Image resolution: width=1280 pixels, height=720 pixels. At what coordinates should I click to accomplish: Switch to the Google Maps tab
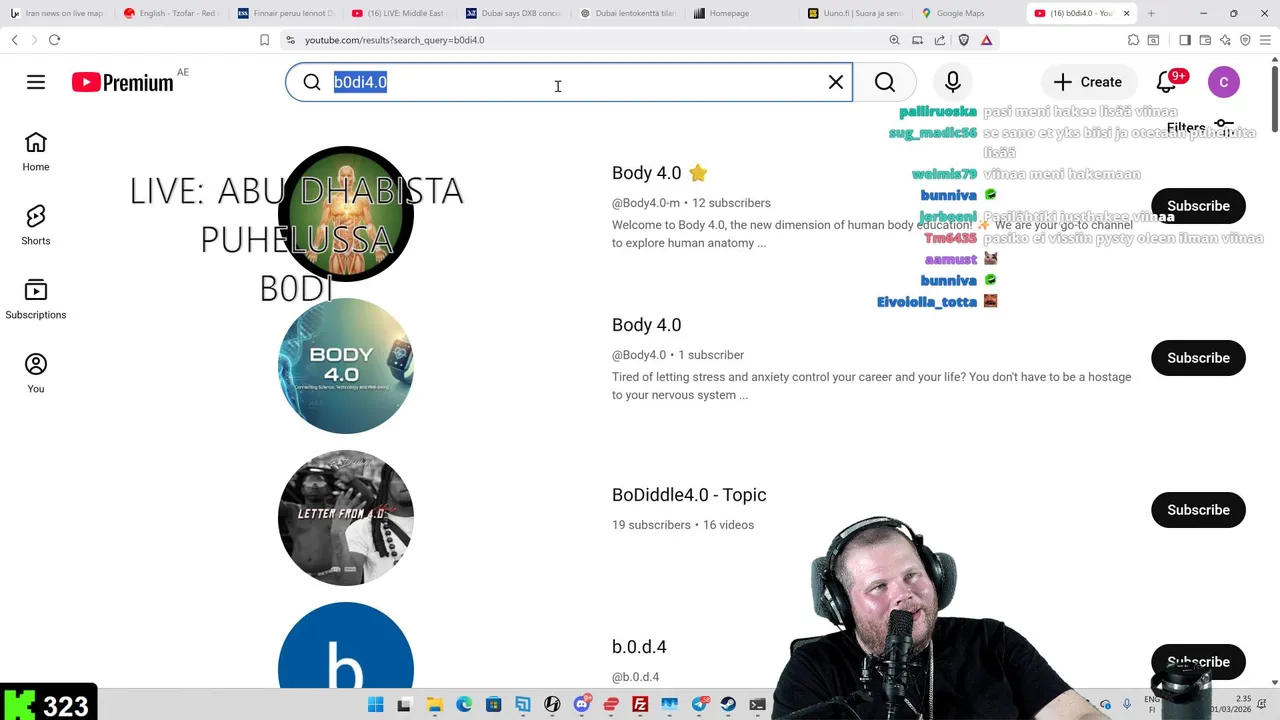(969, 13)
